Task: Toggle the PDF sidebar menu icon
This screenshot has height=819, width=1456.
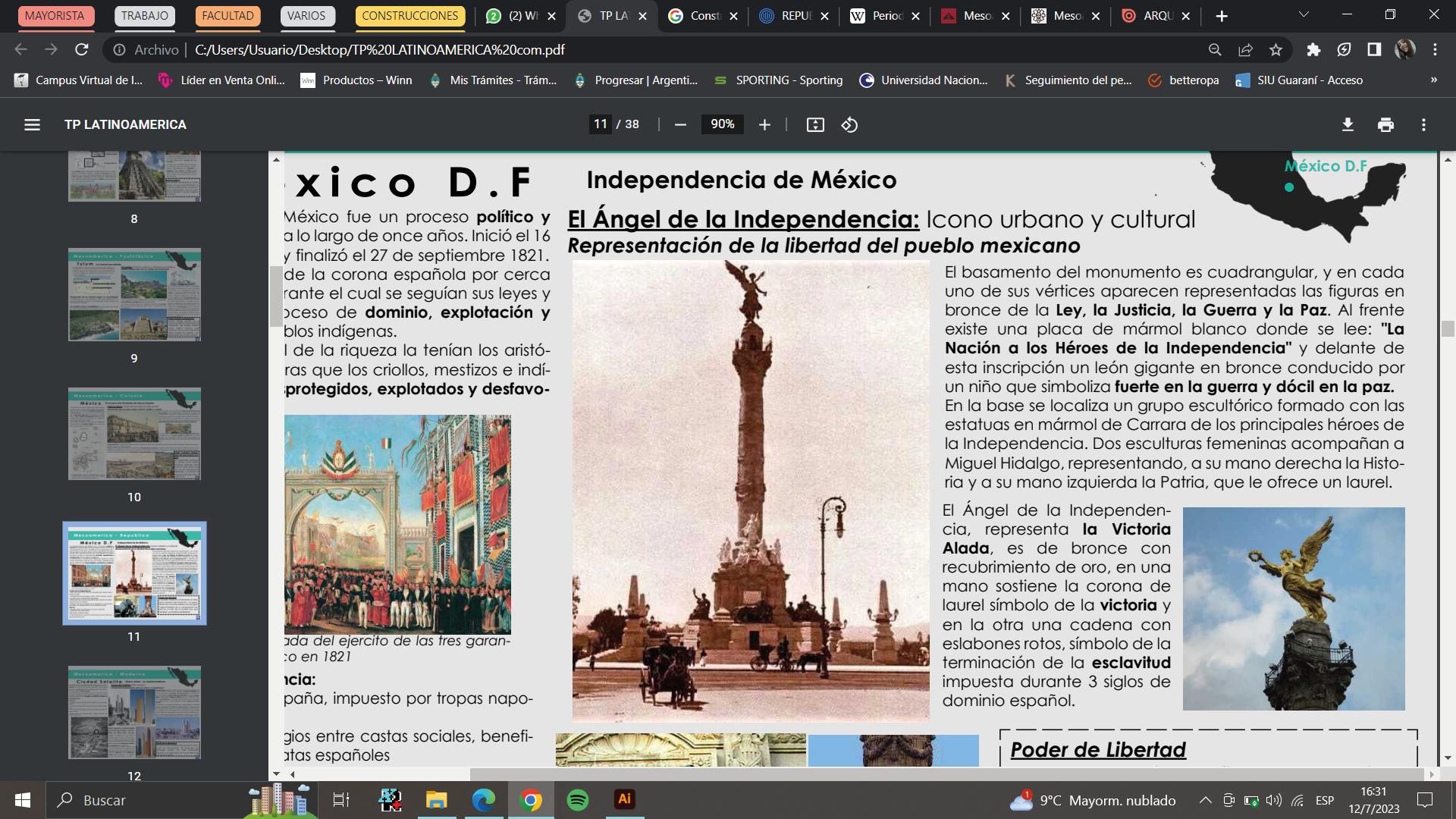Action: [x=32, y=124]
